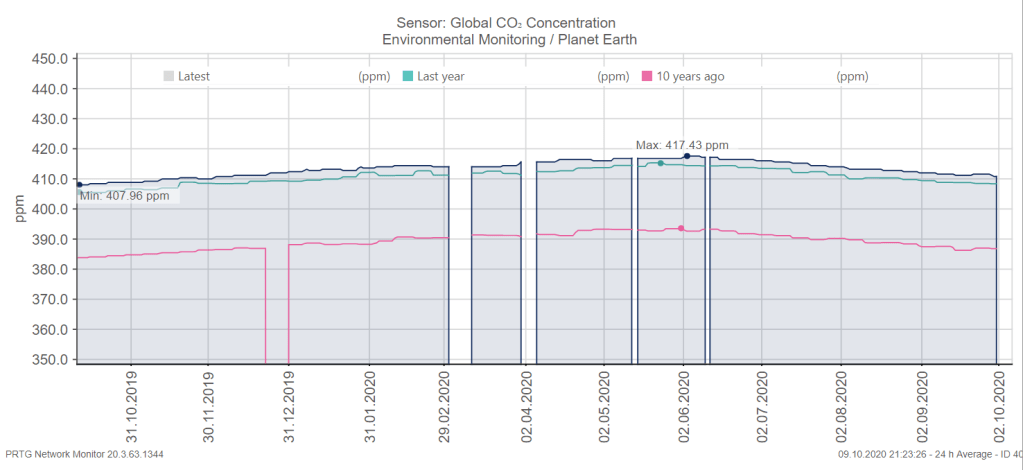This screenshot has width=1023, height=470.
Task: Click the minimum data point marker
Action: (80, 185)
